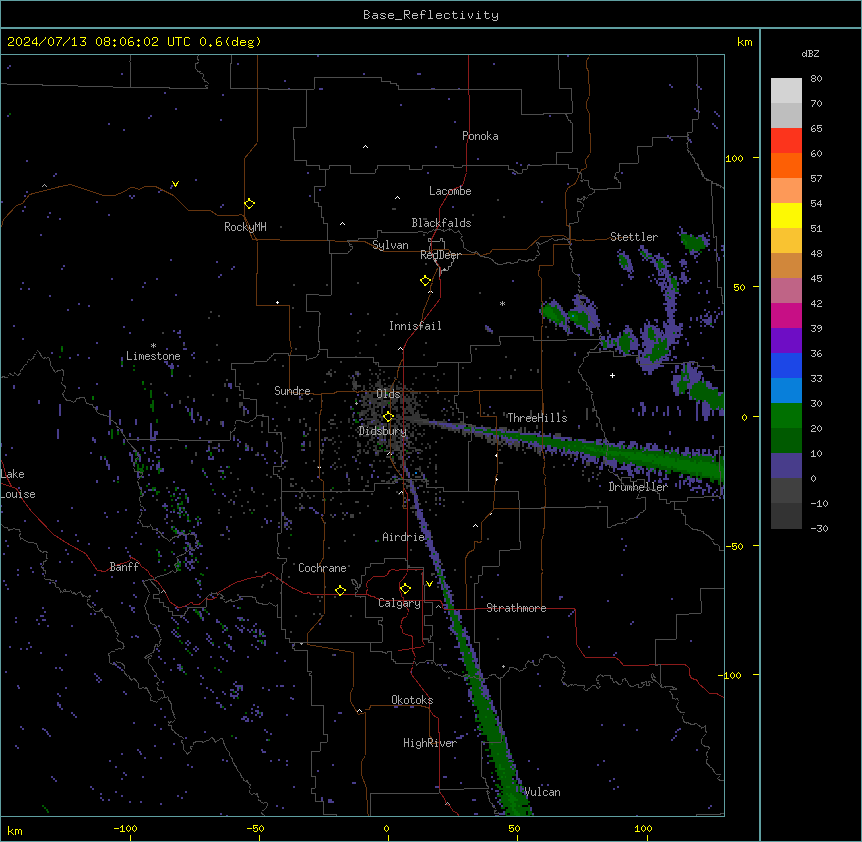Click the Banff town label

[x=124, y=567]
